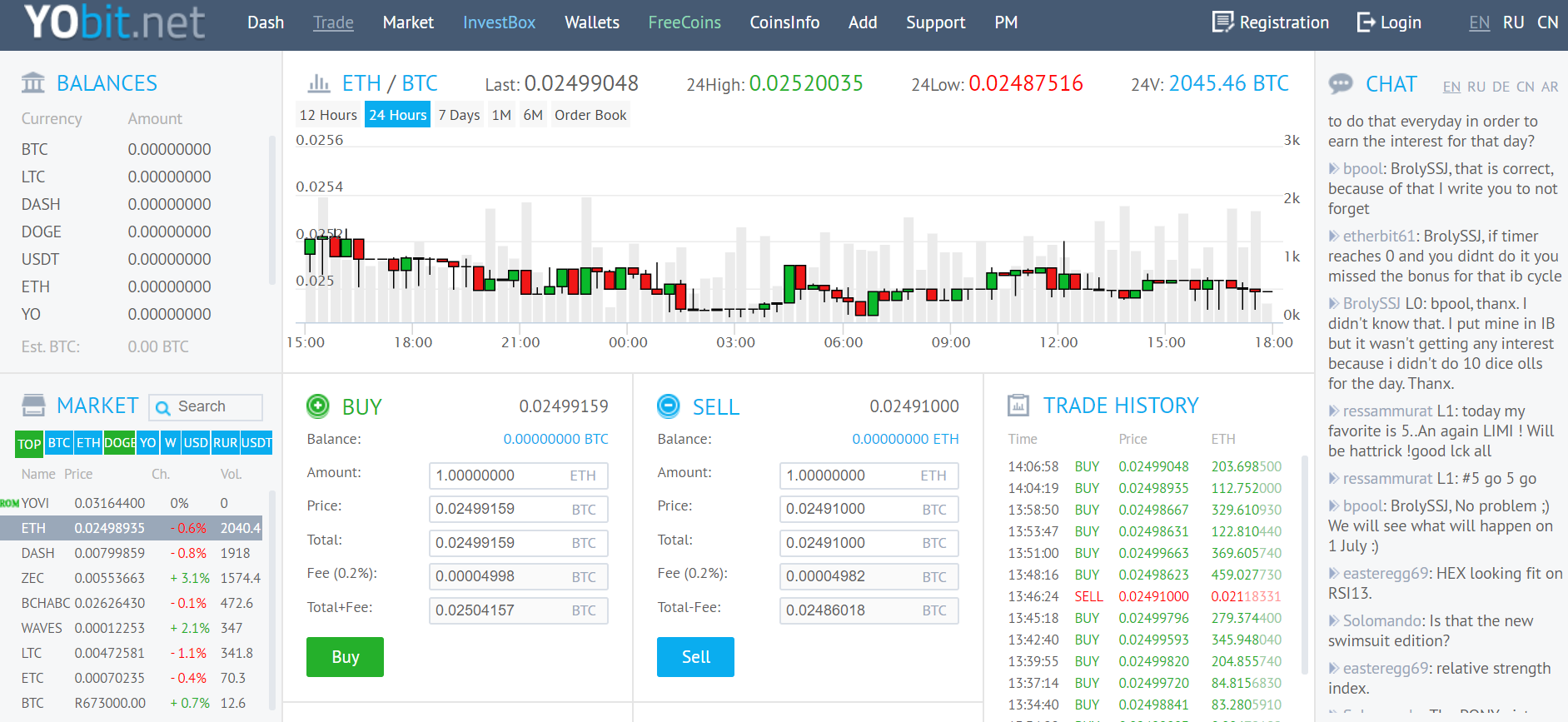Click the Buy Price input field

[519, 509]
